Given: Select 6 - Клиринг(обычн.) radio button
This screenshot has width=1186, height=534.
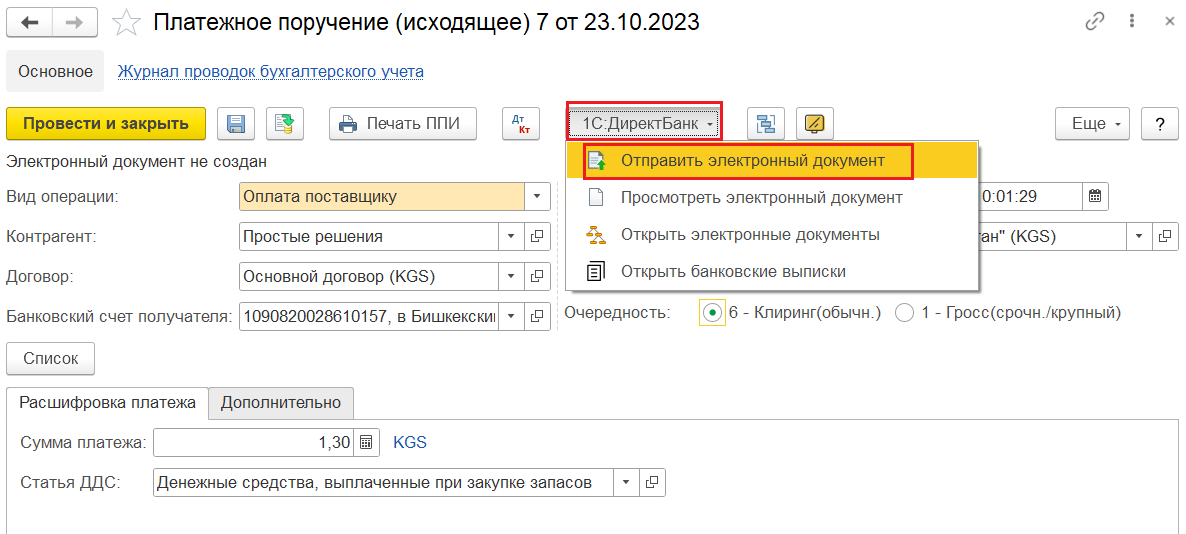Looking at the screenshot, I should pyautogui.click(x=712, y=313).
